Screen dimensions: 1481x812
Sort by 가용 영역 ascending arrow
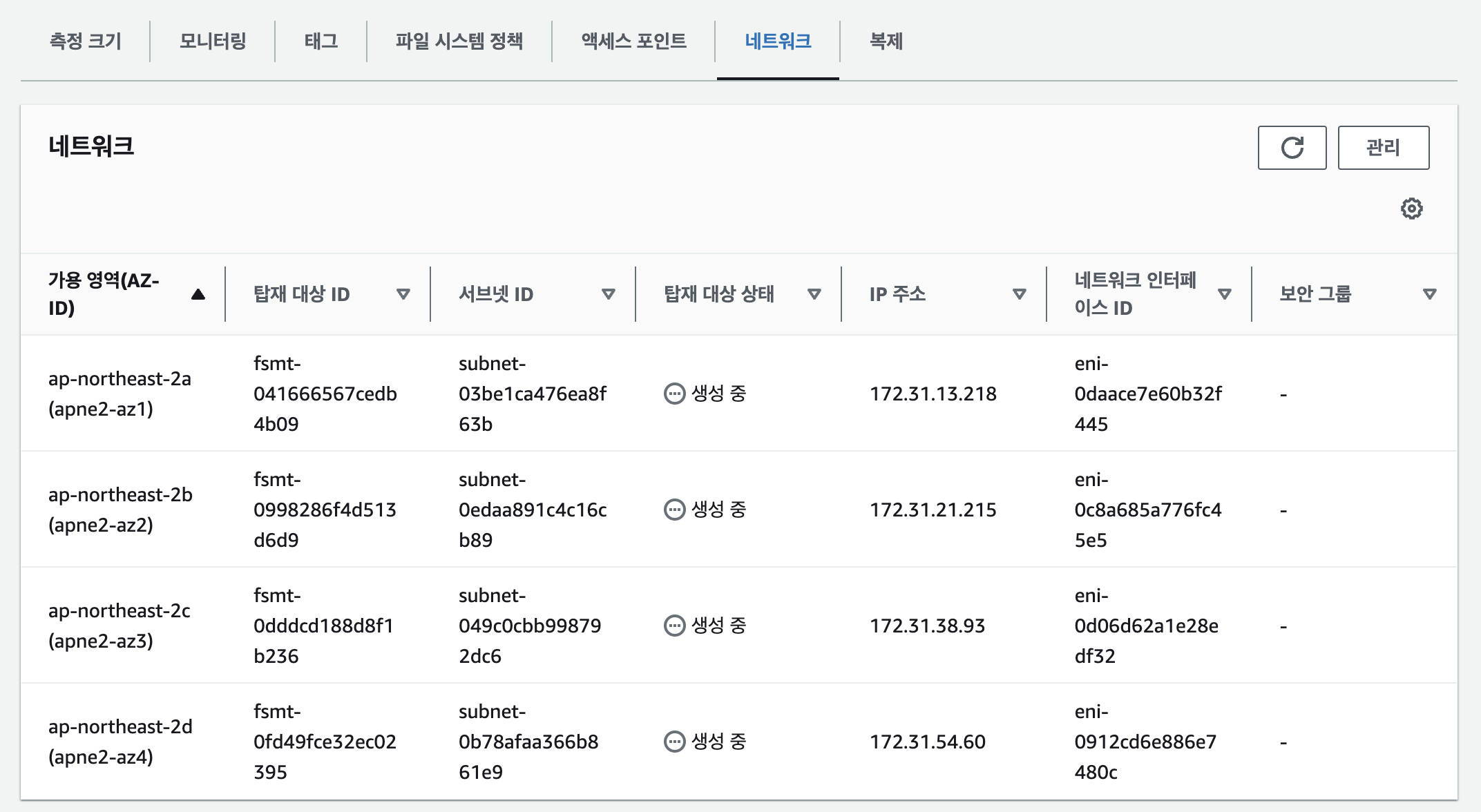[198, 294]
